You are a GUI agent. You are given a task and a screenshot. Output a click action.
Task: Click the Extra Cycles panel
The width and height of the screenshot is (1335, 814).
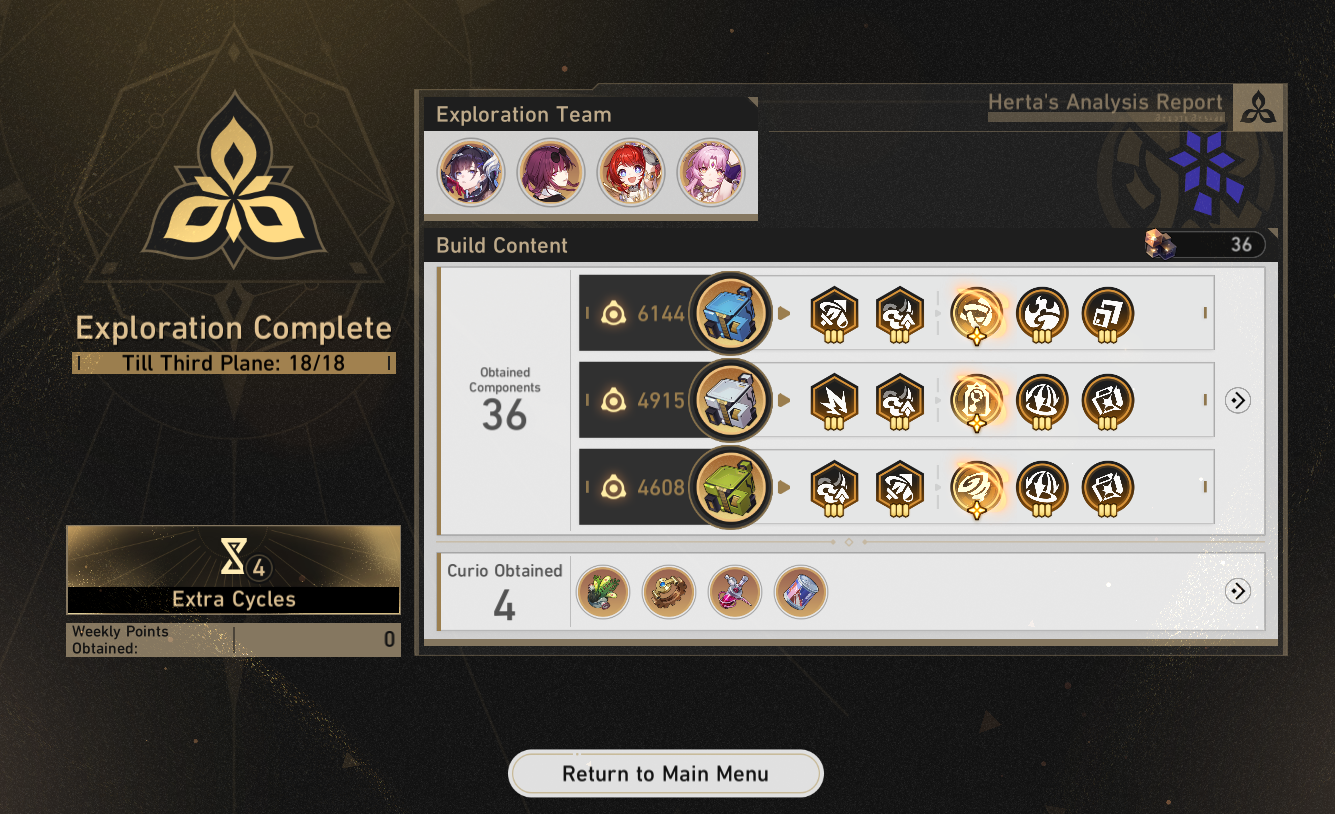pyautogui.click(x=233, y=570)
